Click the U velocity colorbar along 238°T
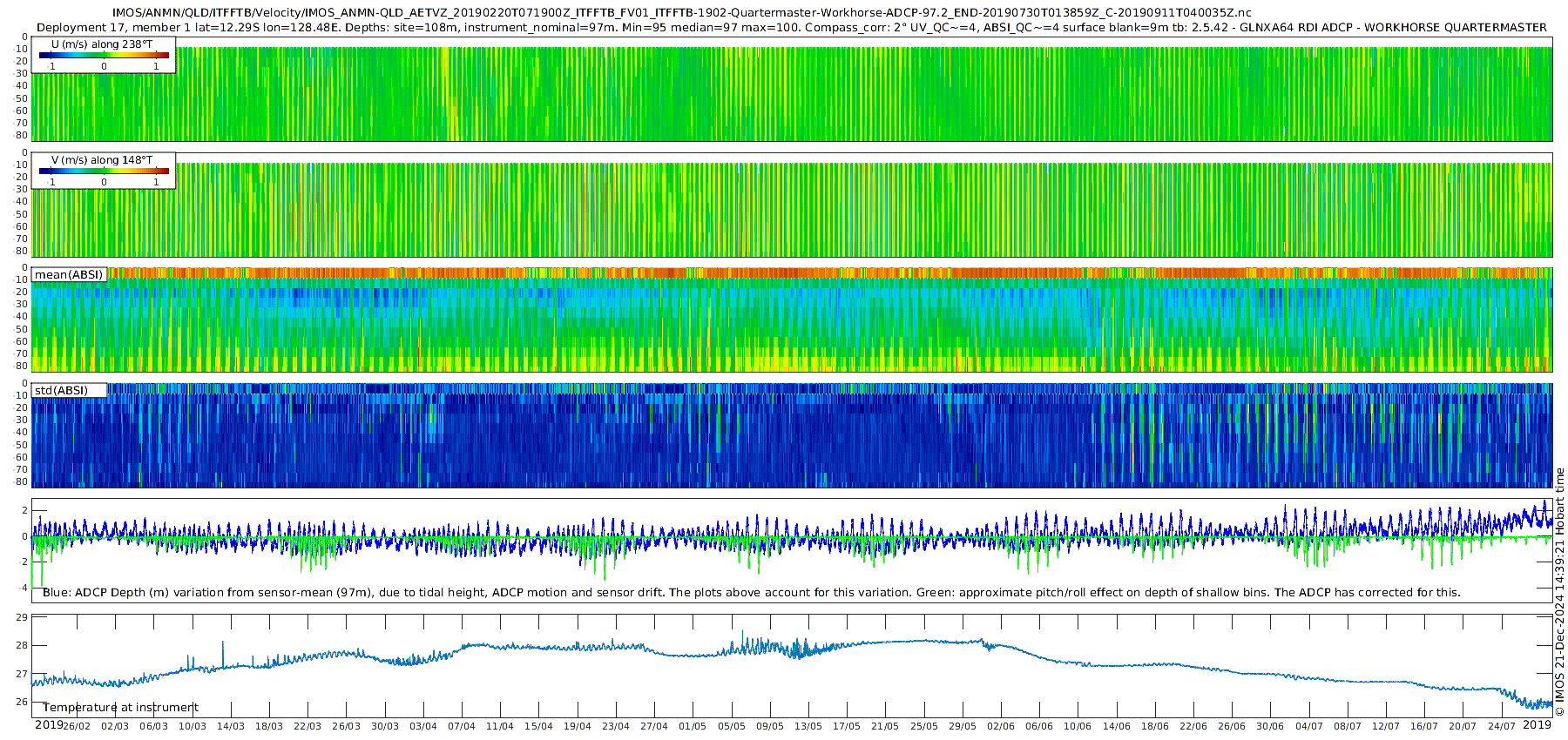The width and height of the screenshot is (1568, 740). 104,55
